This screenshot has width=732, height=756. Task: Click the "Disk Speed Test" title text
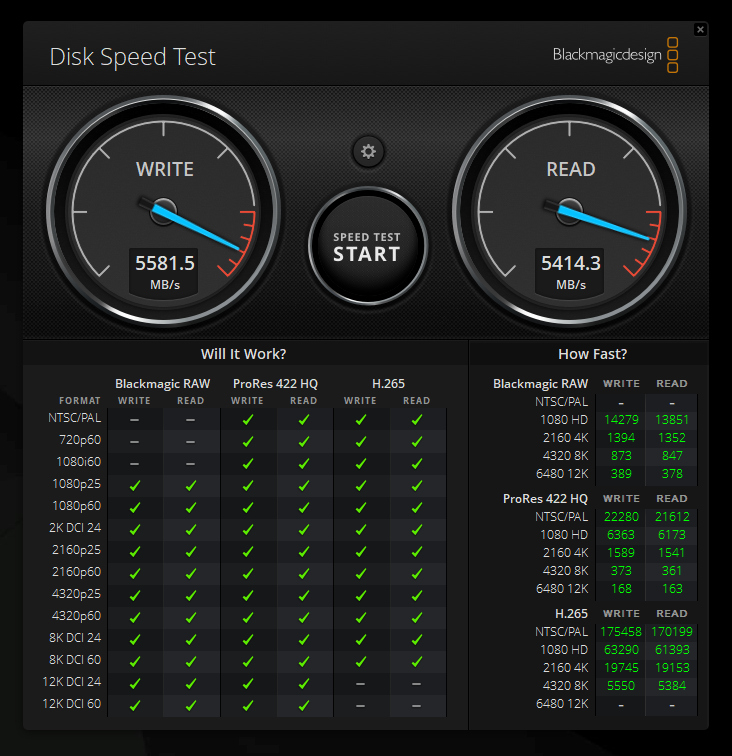tap(132, 57)
